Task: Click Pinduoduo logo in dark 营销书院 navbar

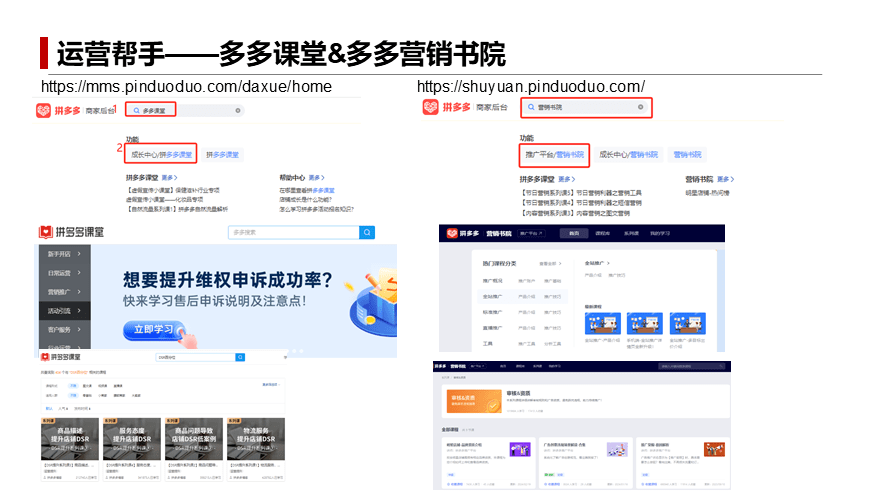Action: [x=452, y=233]
